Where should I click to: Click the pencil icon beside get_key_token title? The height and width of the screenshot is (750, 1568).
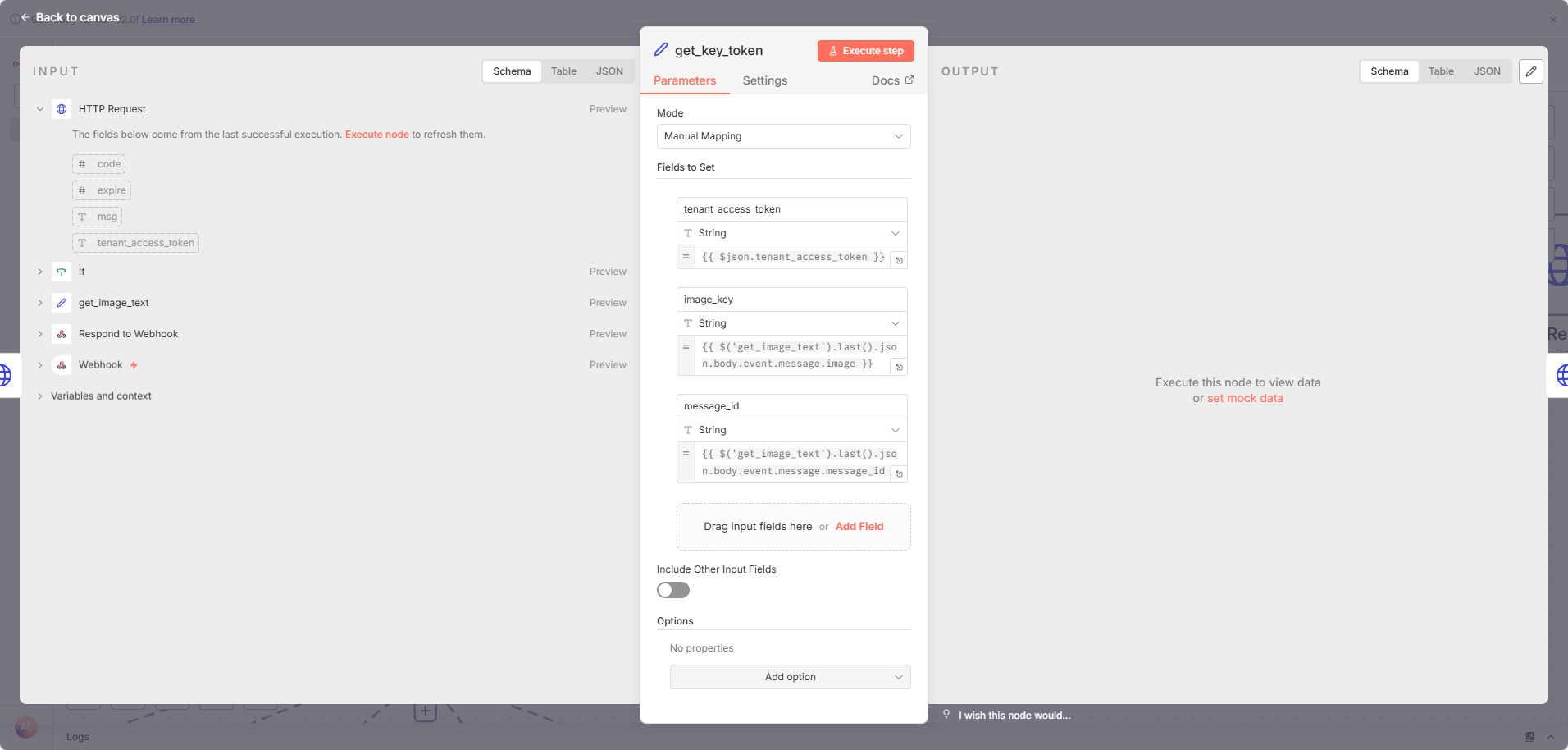tap(661, 50)
